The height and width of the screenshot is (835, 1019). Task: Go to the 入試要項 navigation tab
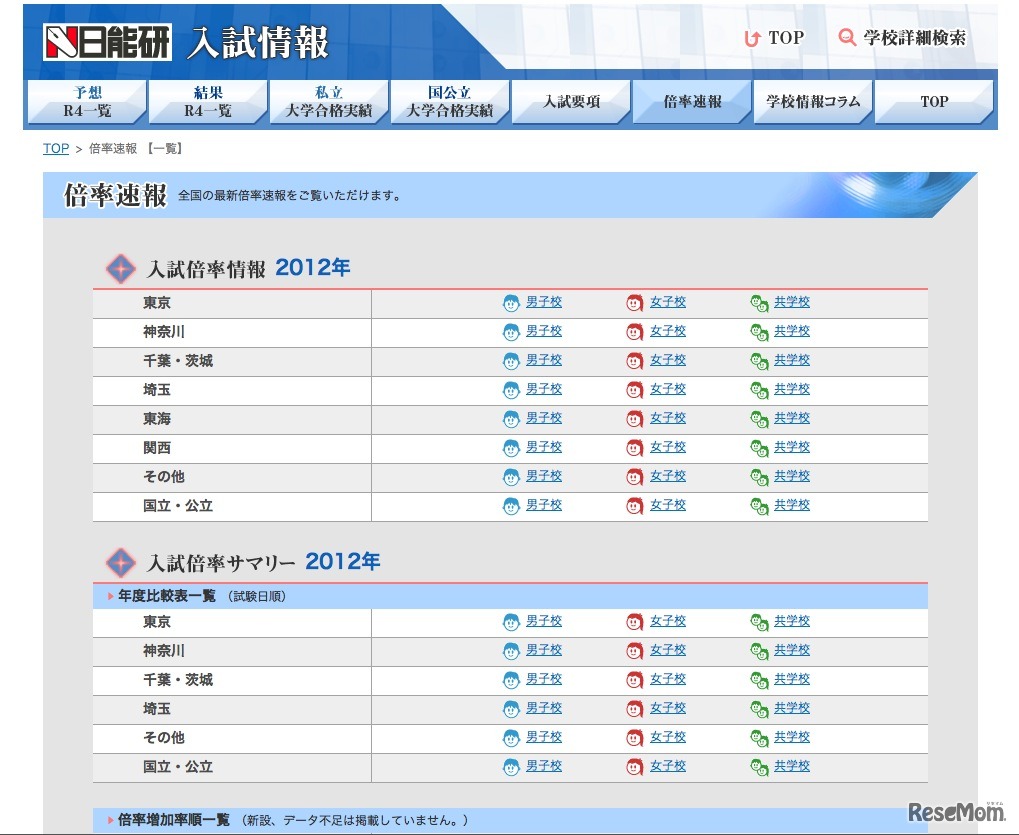coord(571,102)
